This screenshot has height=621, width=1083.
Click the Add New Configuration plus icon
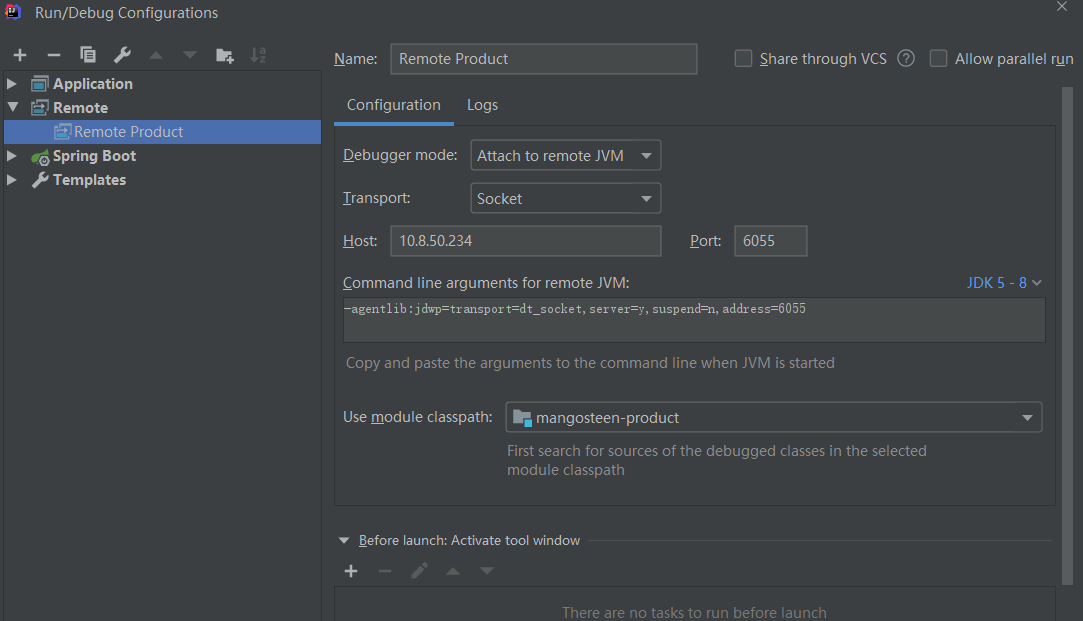20,56
